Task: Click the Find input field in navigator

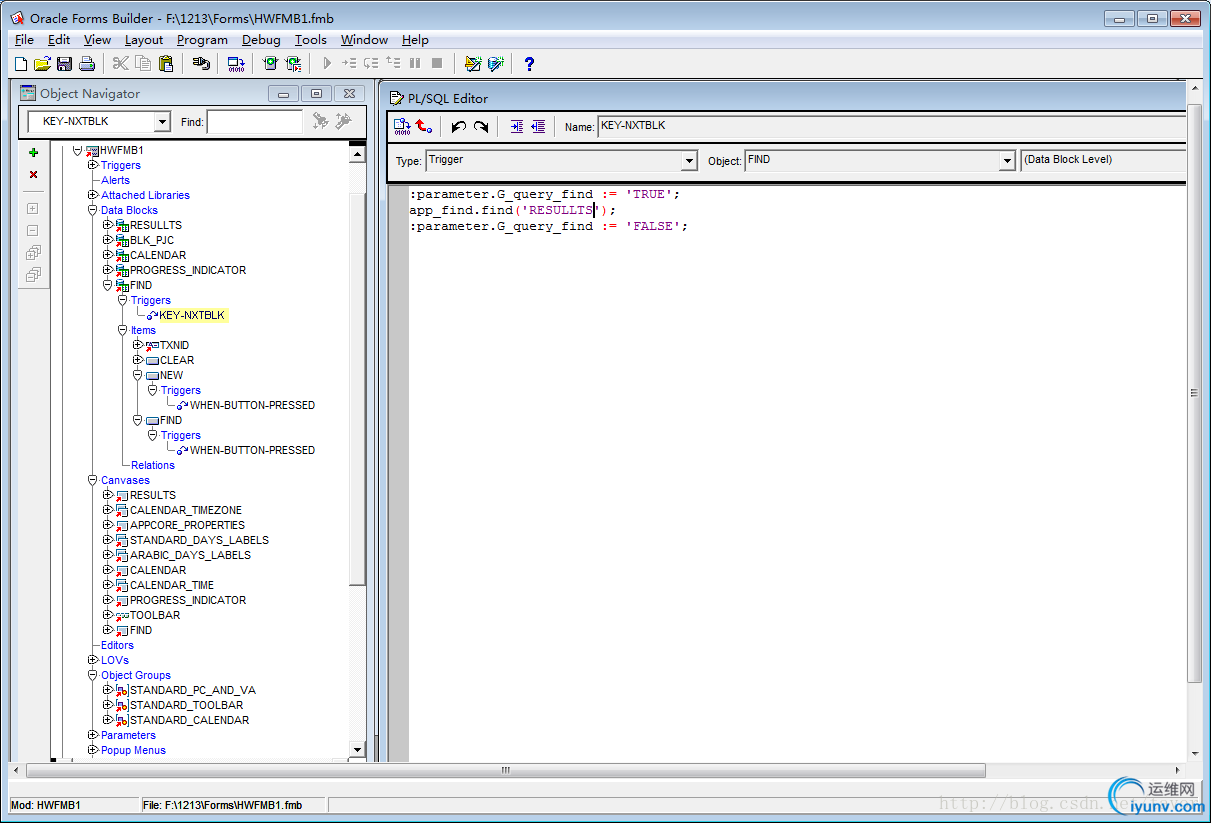Action: [254, 122]
